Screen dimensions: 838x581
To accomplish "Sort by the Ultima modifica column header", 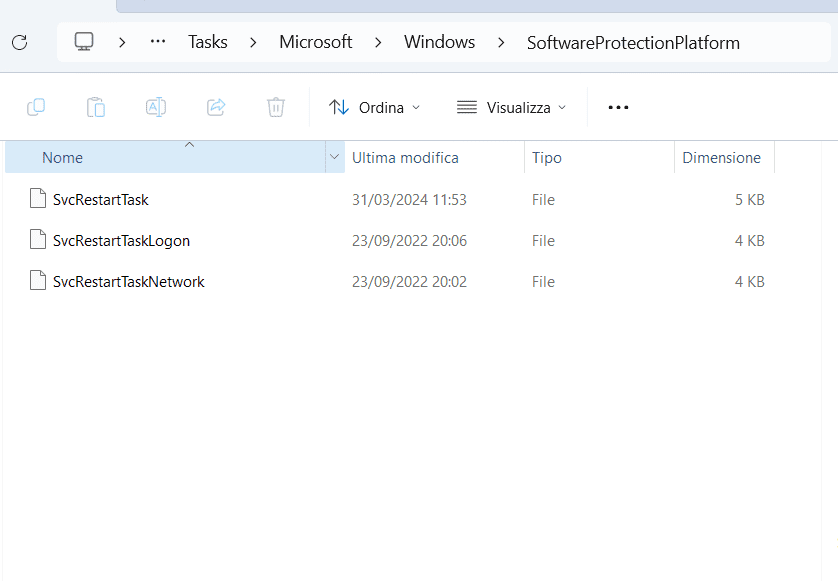I will click(x=405, y=157).
